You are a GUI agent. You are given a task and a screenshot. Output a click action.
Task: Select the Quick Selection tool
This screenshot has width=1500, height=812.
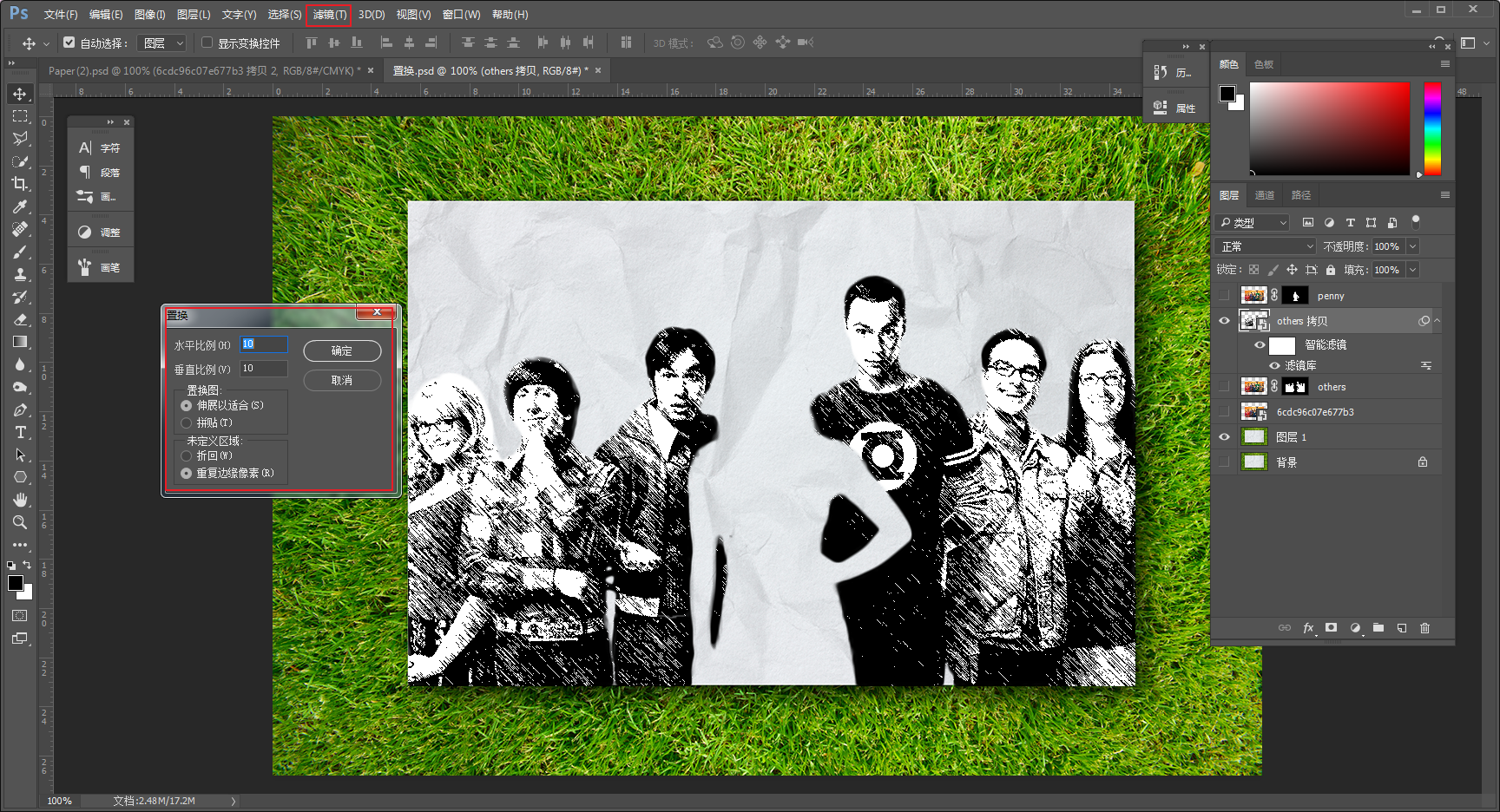(20, 161)
